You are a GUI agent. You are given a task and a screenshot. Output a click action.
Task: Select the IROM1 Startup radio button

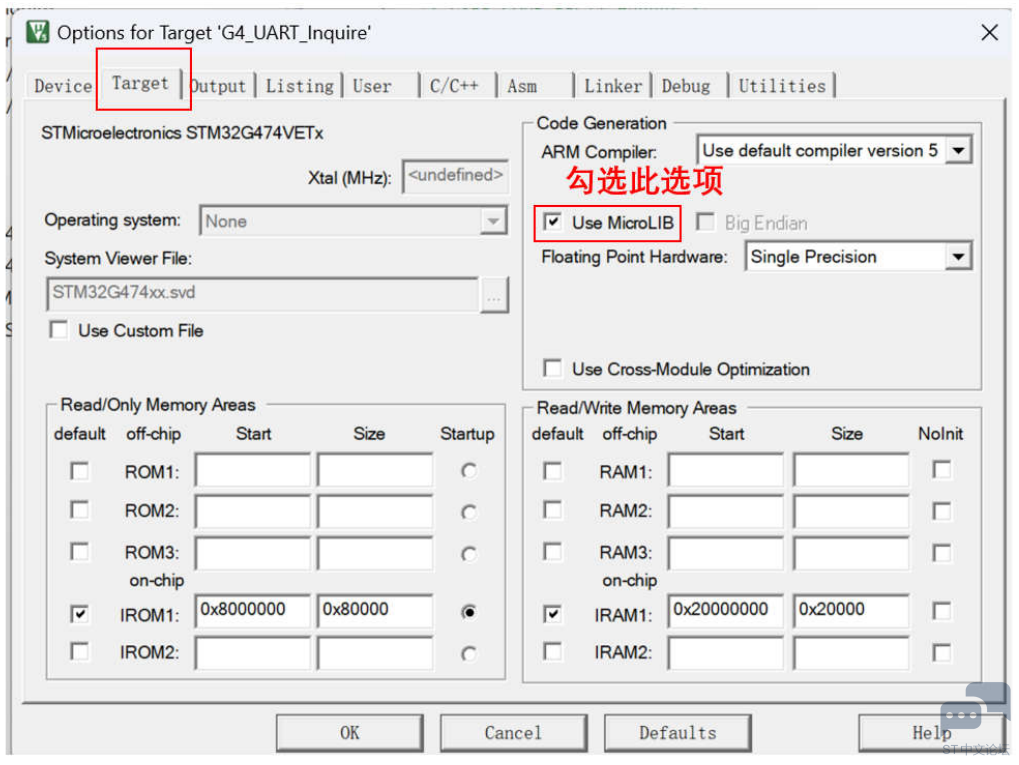pyautogui.click(x=469, y=612)
